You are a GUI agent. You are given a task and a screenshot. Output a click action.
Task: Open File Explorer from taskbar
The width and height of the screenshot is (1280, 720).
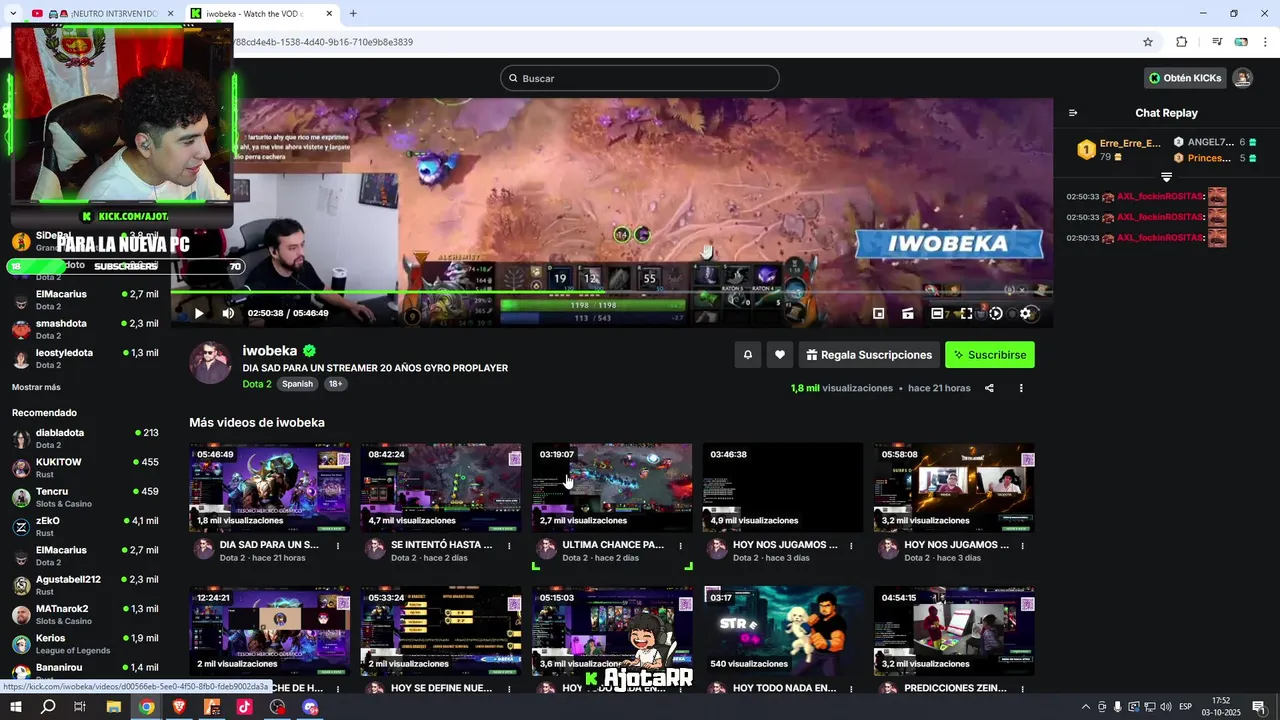(x=113, y=707)
